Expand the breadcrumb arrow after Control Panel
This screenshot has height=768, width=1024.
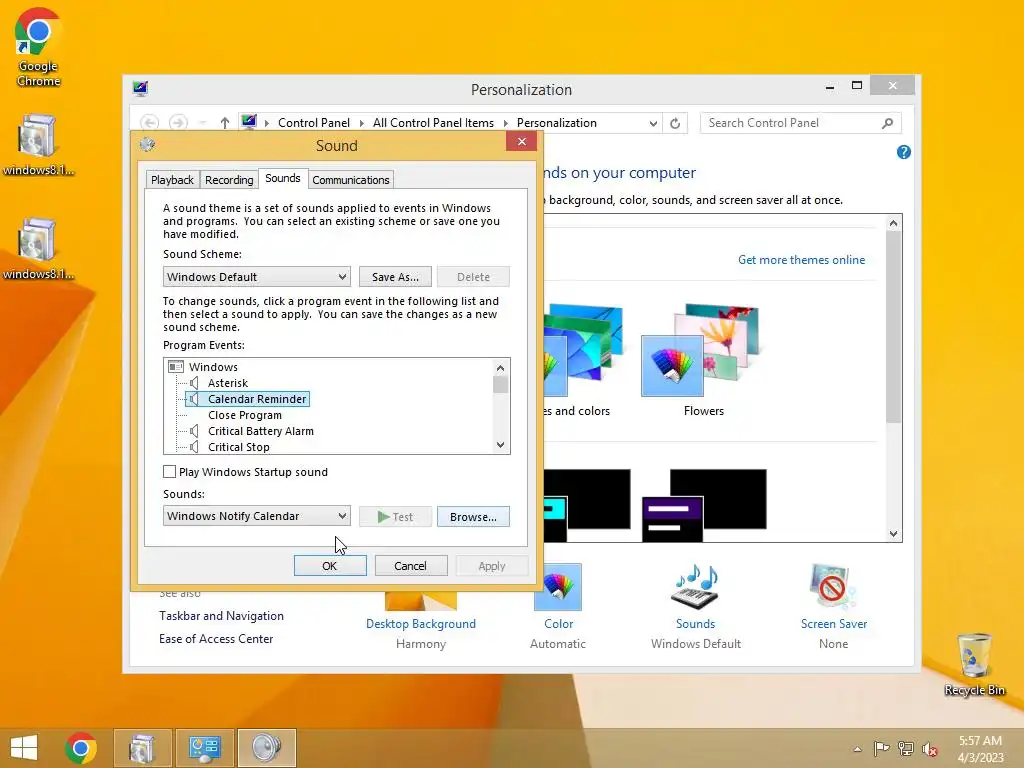[x=361, y=123]
